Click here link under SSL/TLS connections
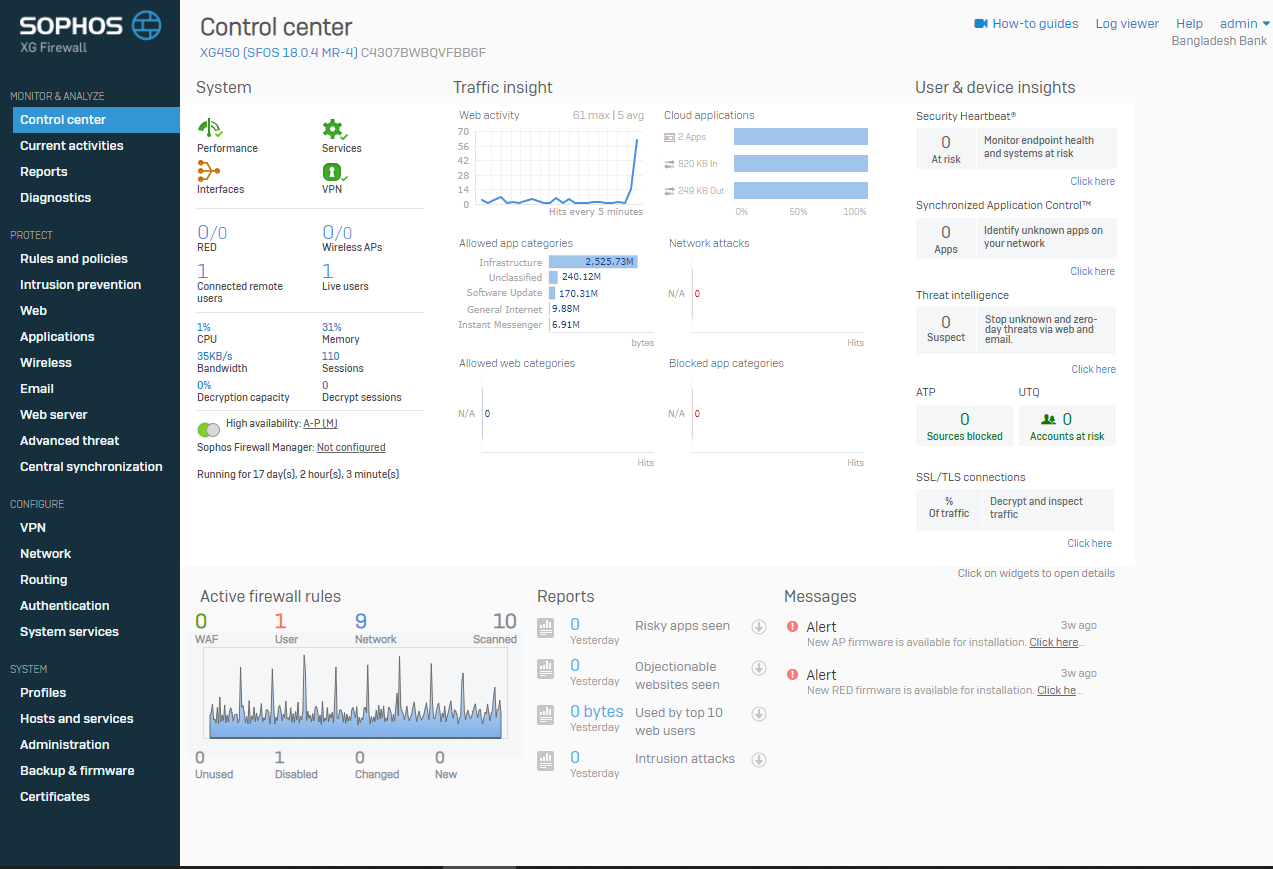 coord(1089,544)
